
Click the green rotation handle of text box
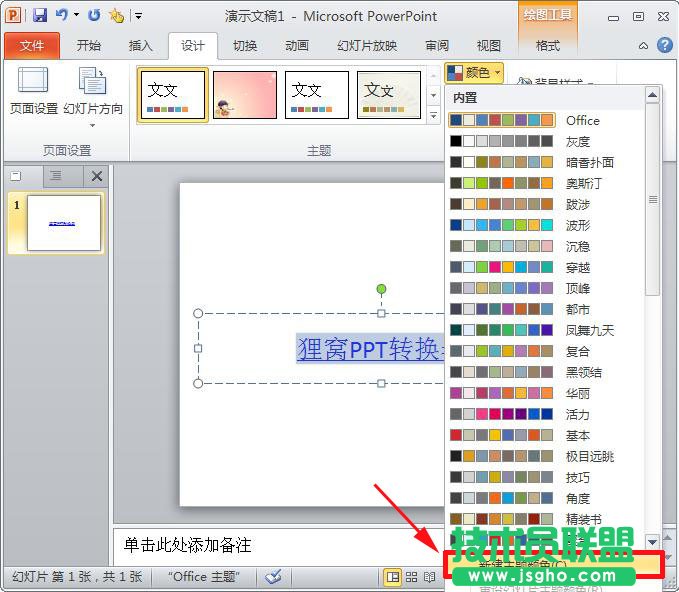coord(381,289)
